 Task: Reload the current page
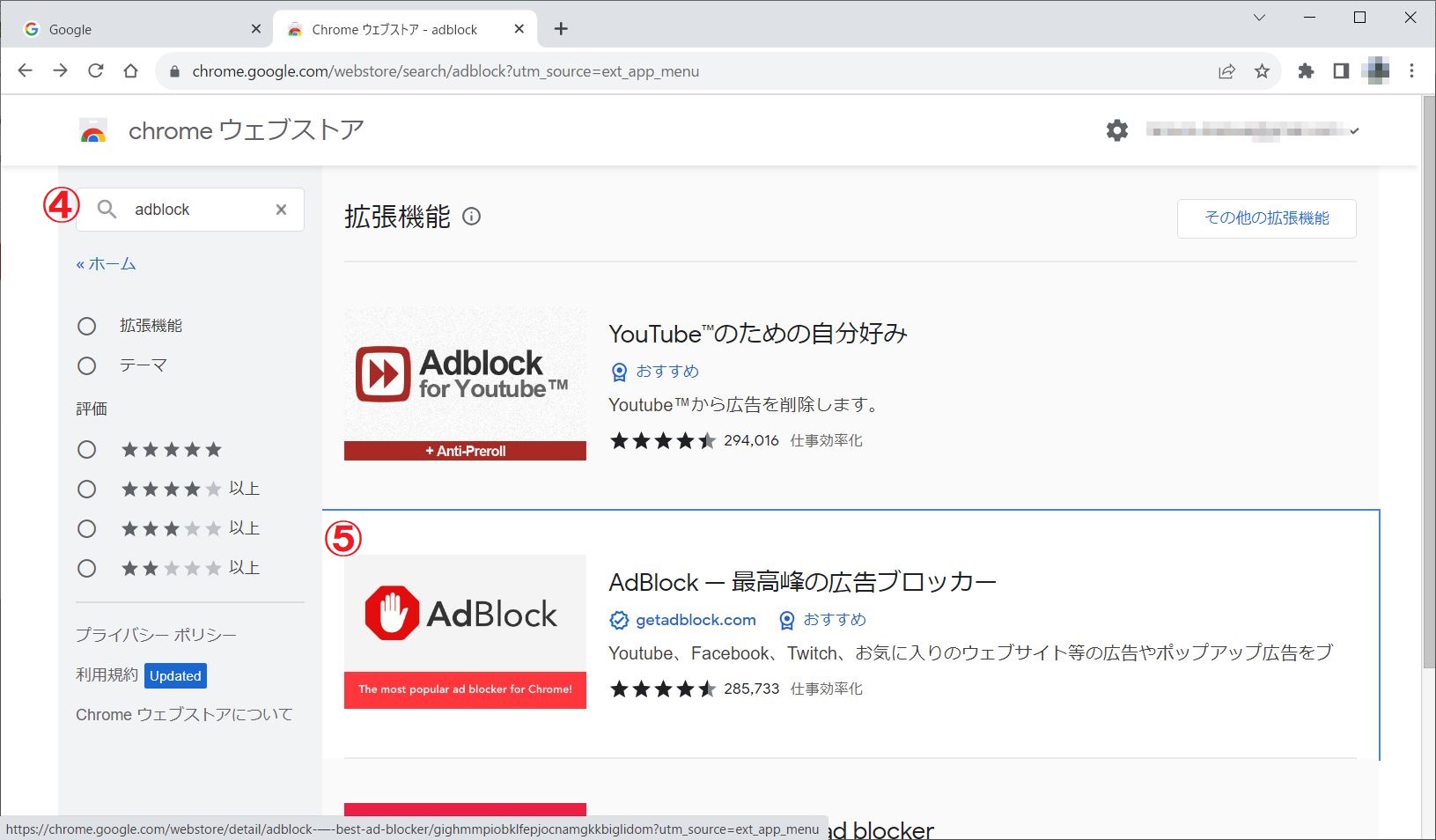tap(95, 71)
